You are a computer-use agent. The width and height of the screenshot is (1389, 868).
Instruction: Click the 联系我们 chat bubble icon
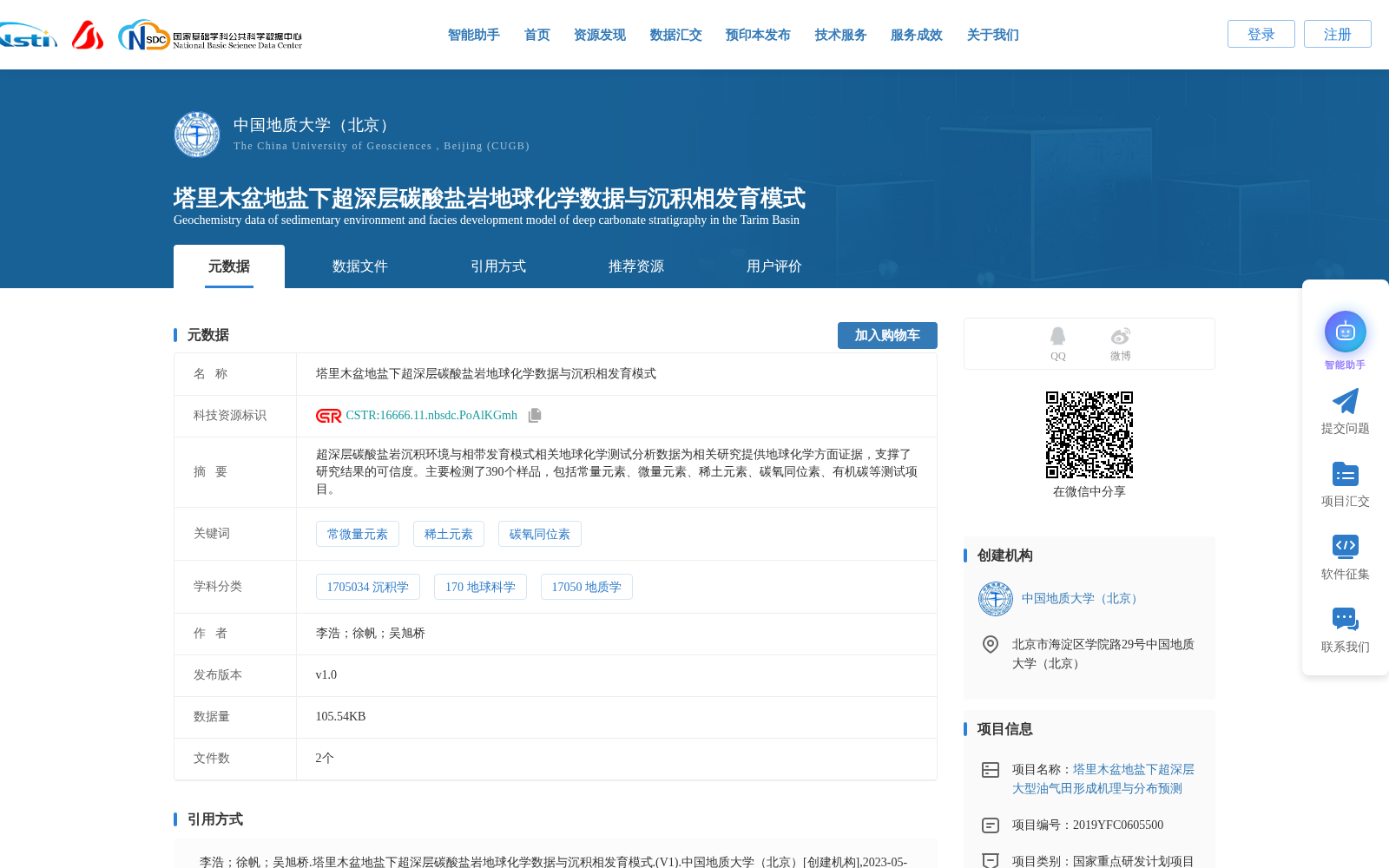coord(1345,619)
